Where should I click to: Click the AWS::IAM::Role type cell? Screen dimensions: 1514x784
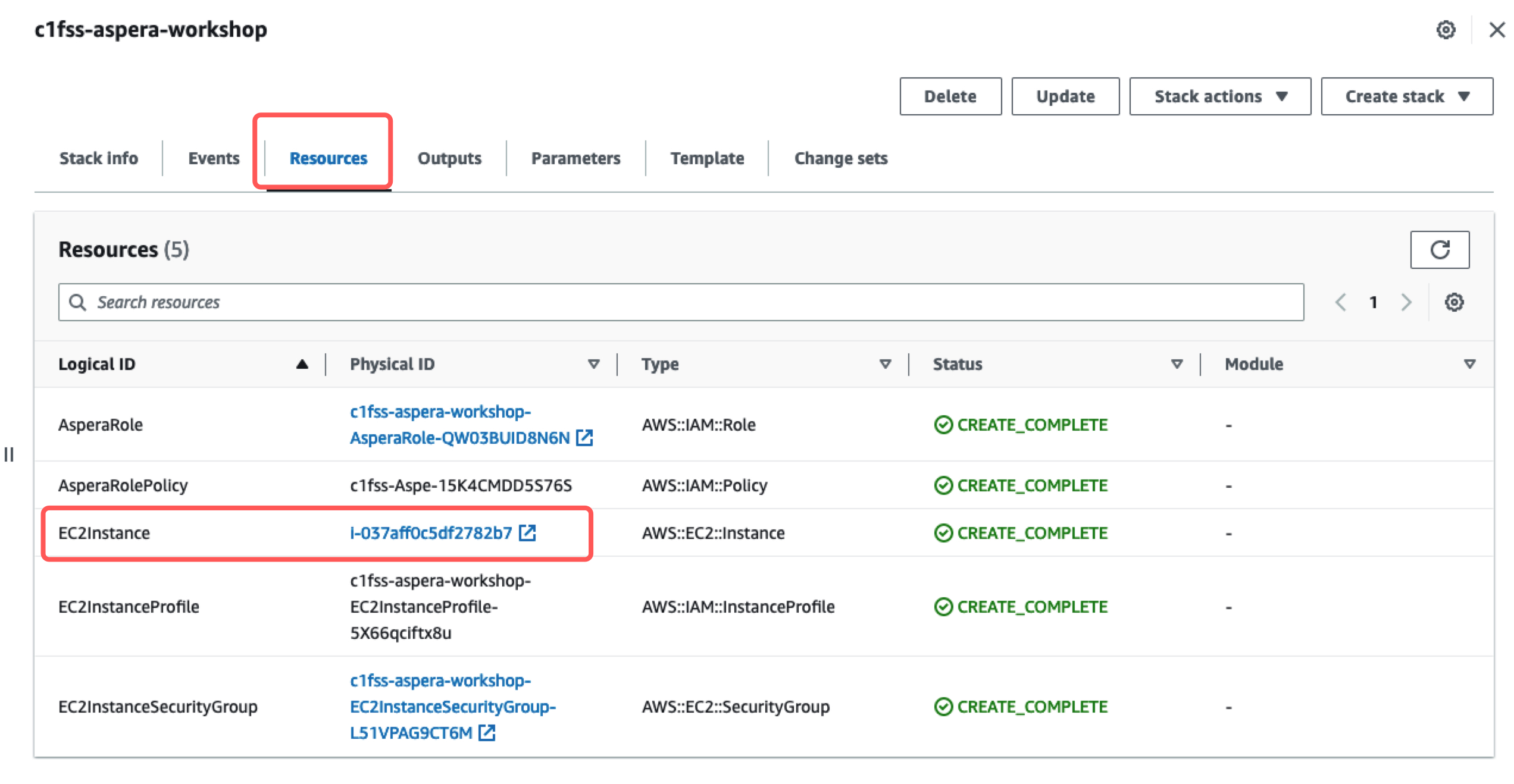699,425
